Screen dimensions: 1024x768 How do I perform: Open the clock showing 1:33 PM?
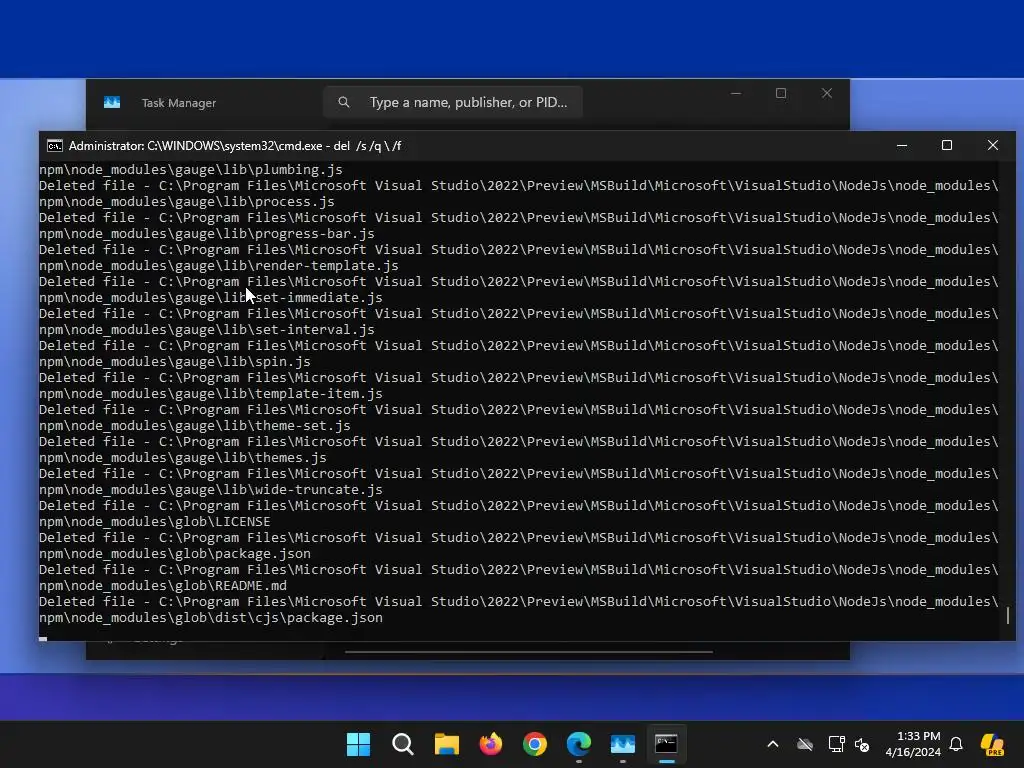[913, 744]
